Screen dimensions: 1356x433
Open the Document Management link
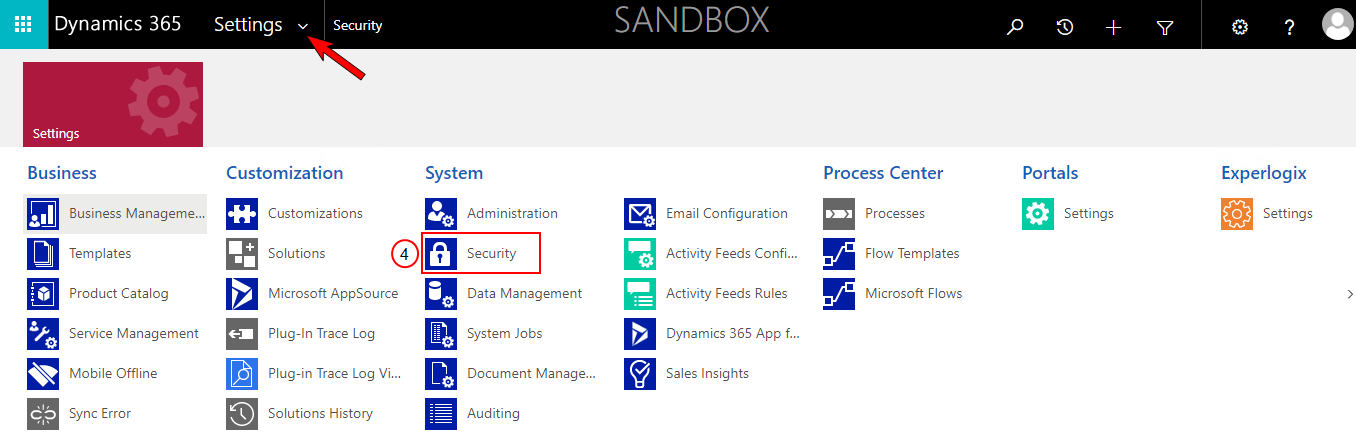tap(531, 374)
